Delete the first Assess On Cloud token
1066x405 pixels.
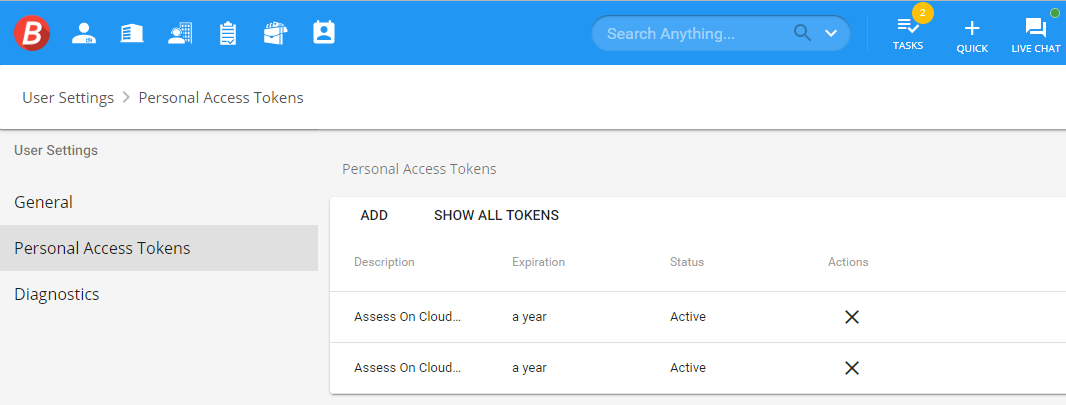pyautogui.click(x=852, y=317)
